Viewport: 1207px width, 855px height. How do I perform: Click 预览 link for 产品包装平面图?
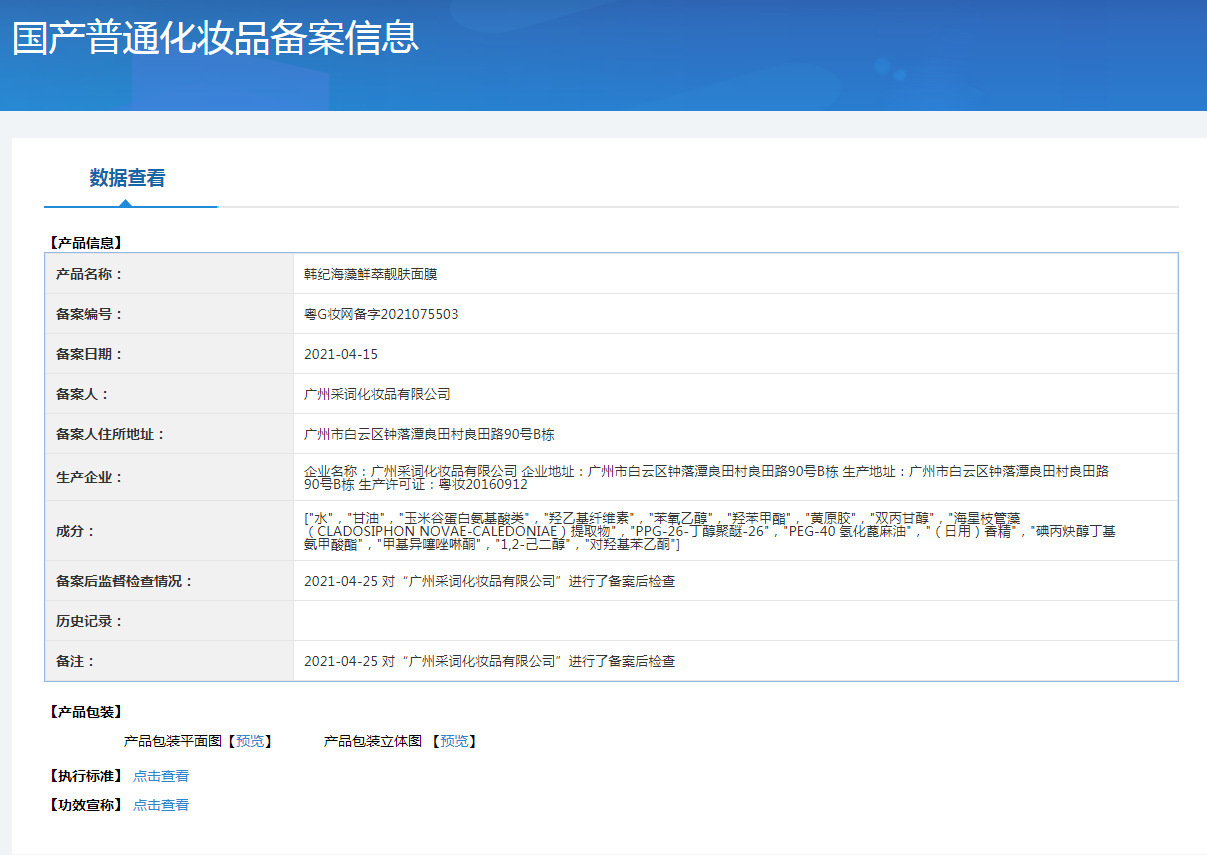pos(250,741)
